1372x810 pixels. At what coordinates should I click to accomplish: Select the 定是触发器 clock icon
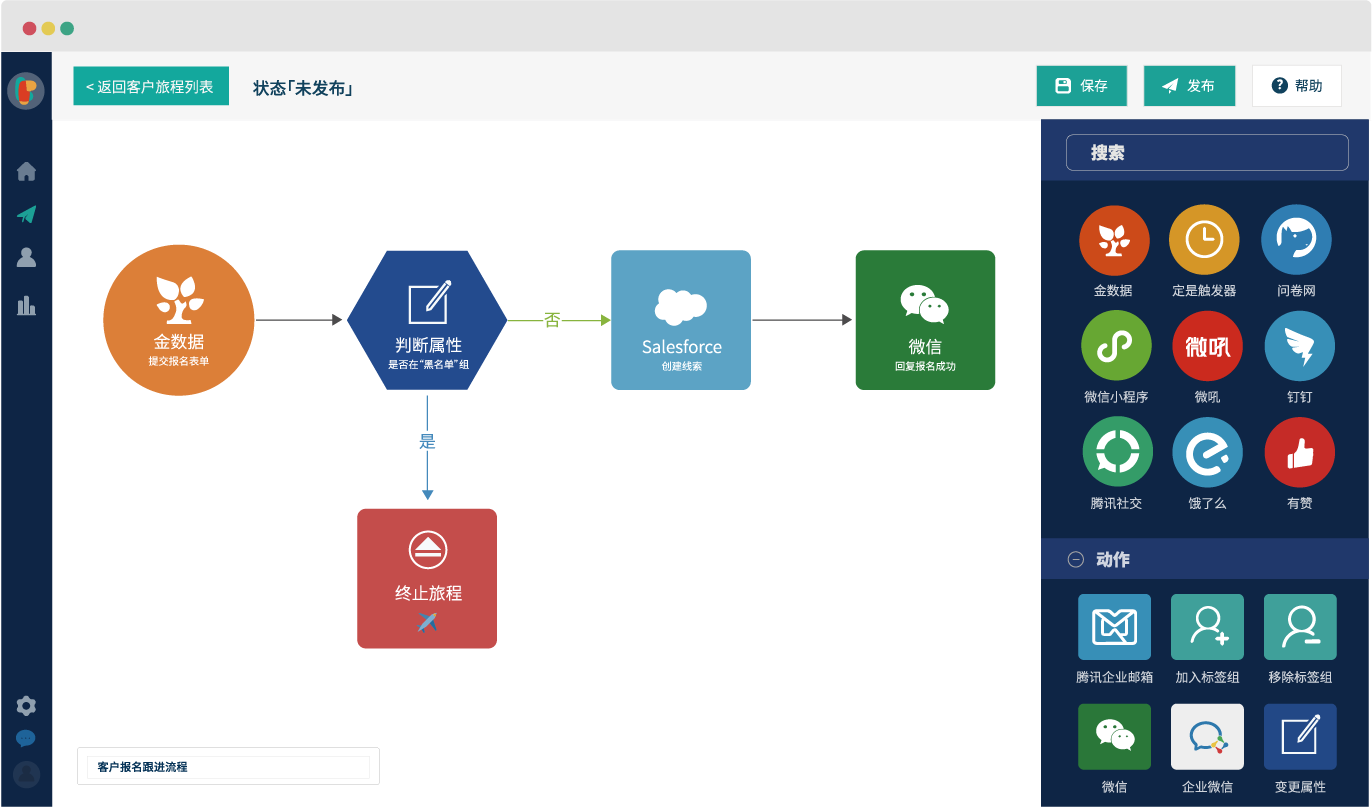(x=1204, y=241)
